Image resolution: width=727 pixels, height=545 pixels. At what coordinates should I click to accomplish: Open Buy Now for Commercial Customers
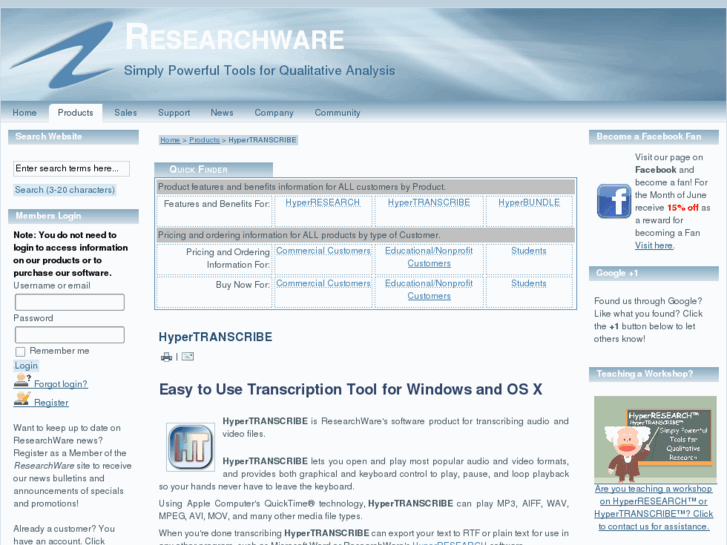(323, 283)
